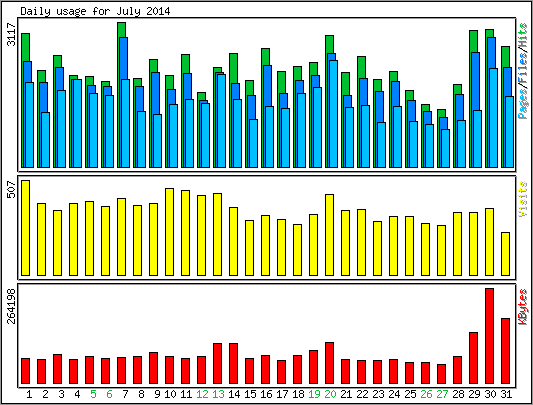533x405 pixels.
Task: Click day label 8 on x-axis
Action: click(x=141, y=394)
